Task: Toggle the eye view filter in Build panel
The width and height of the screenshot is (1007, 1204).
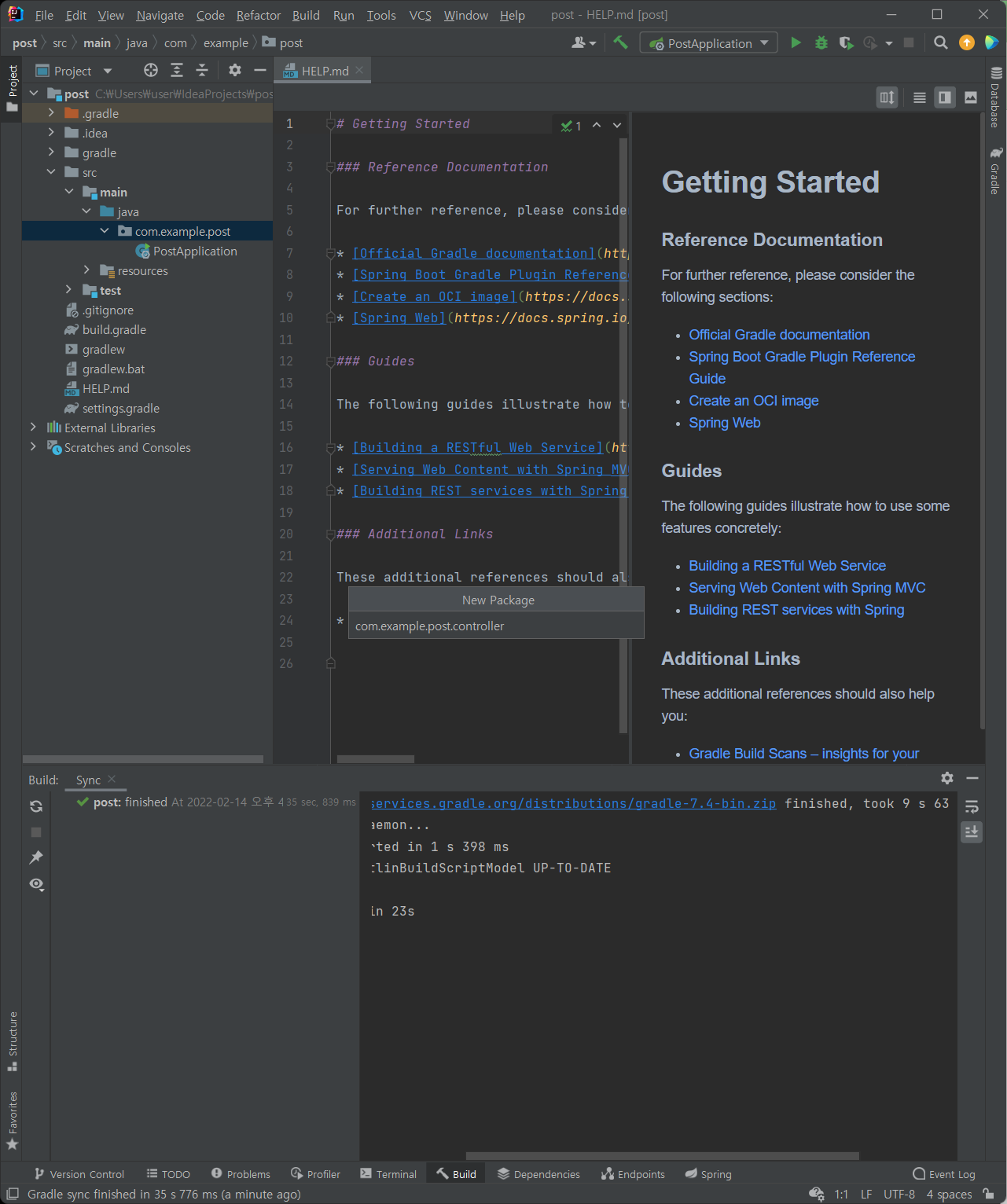Action: (36, 884)
